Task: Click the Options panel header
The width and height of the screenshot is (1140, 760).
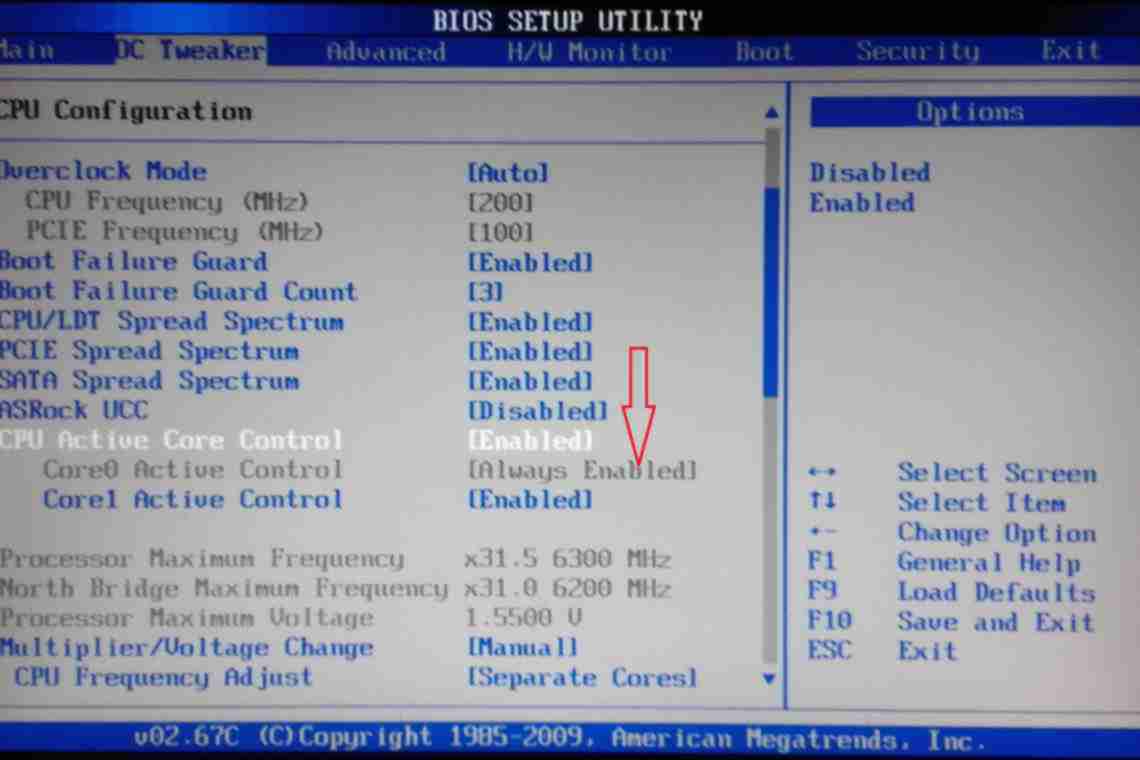Action: pos(974,112)
